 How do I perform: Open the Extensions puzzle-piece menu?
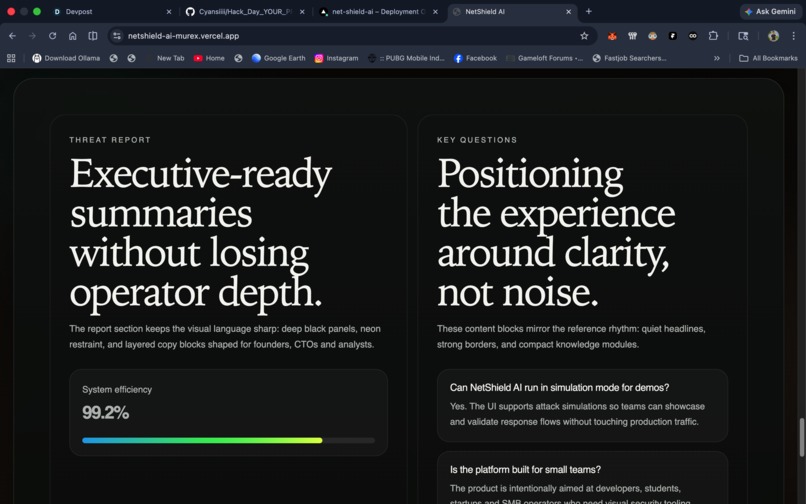click(x=713, y=36)
